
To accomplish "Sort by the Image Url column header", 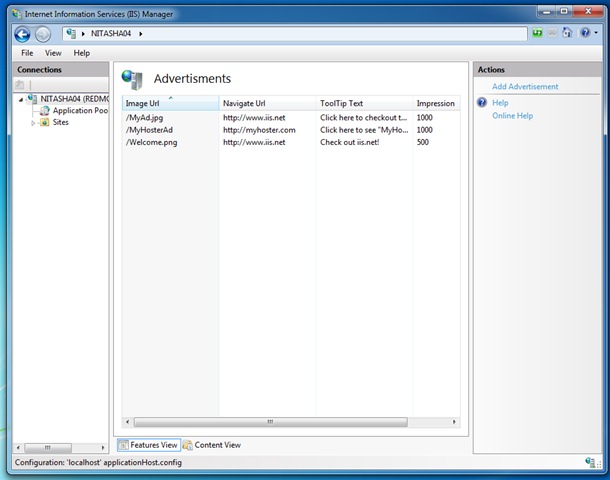I will tap(170, 103).
